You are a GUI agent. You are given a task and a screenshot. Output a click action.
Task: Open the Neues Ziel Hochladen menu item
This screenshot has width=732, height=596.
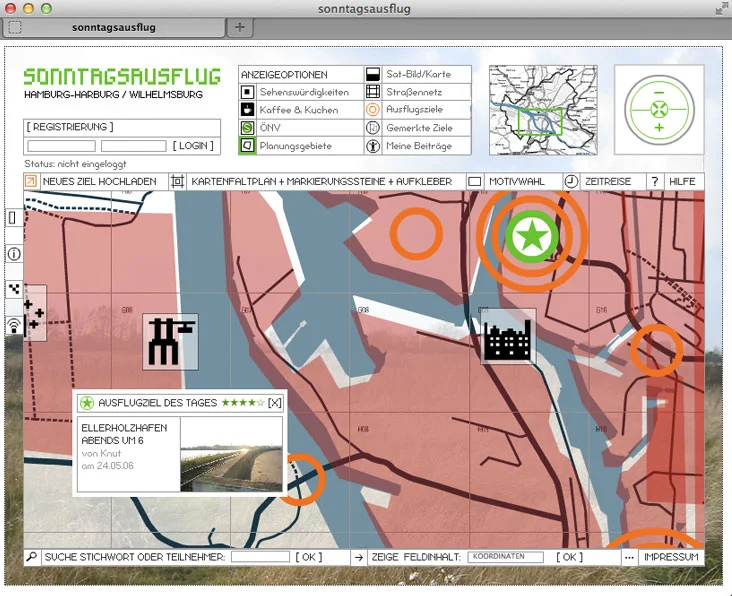point(99,182)
